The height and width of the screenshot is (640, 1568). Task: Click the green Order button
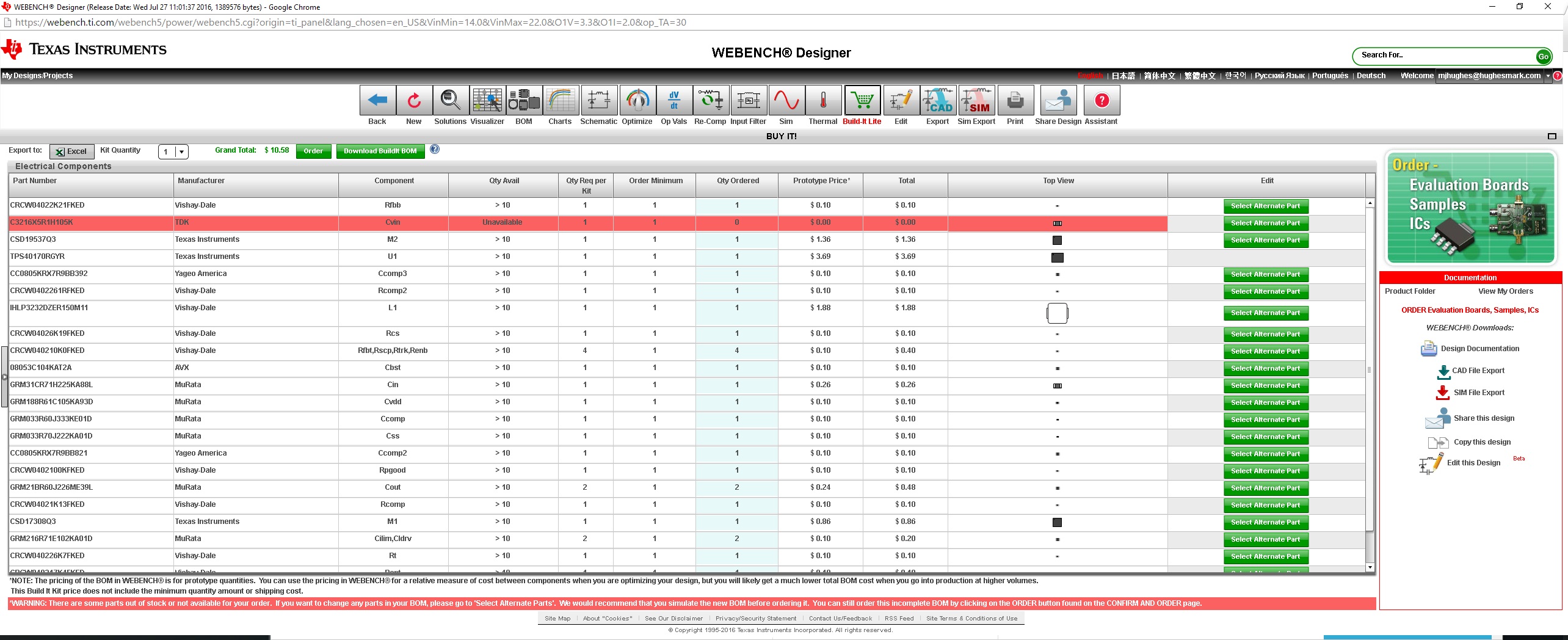pos(313,151)
